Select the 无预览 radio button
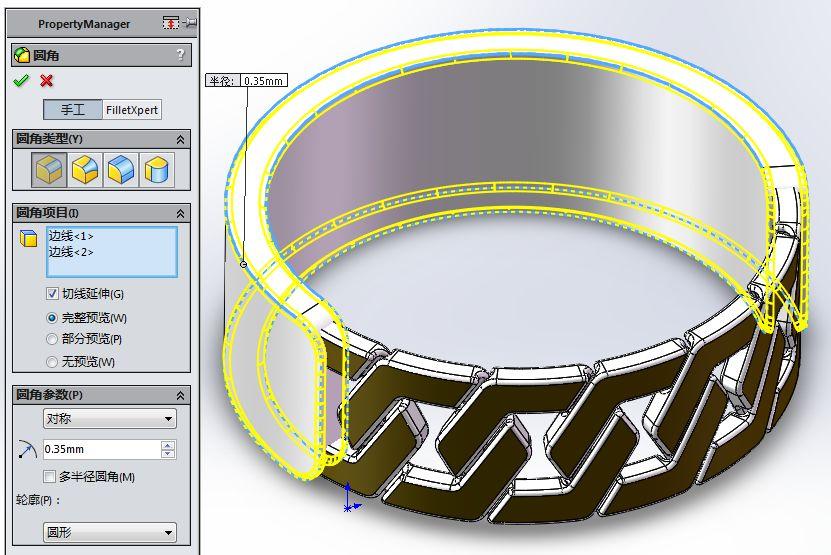 click(52, 362)
